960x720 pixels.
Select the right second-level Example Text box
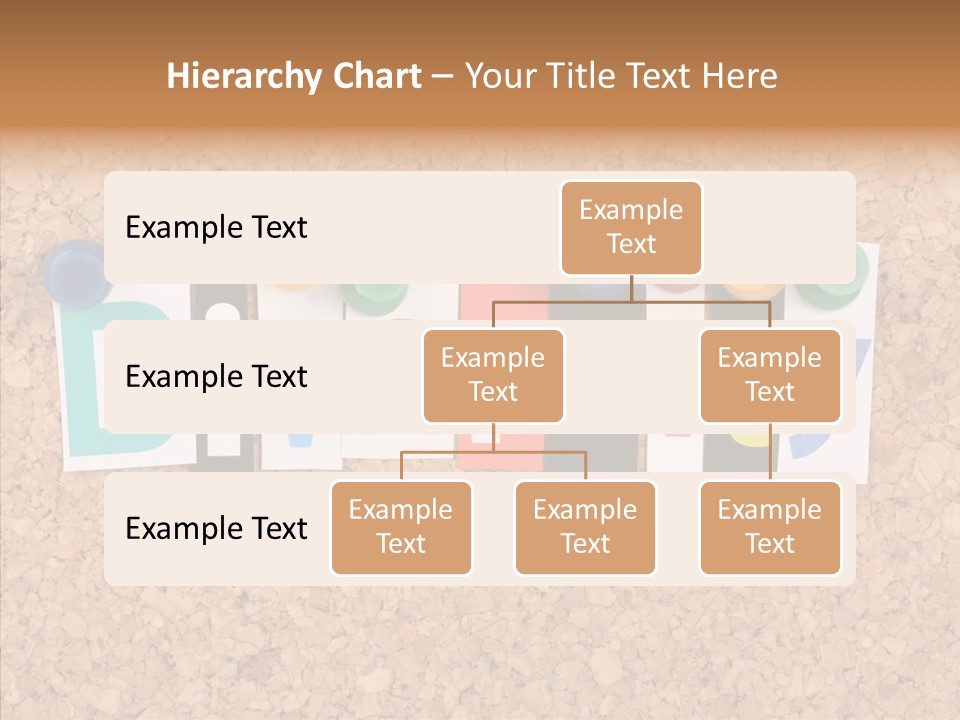click(770, 375)
